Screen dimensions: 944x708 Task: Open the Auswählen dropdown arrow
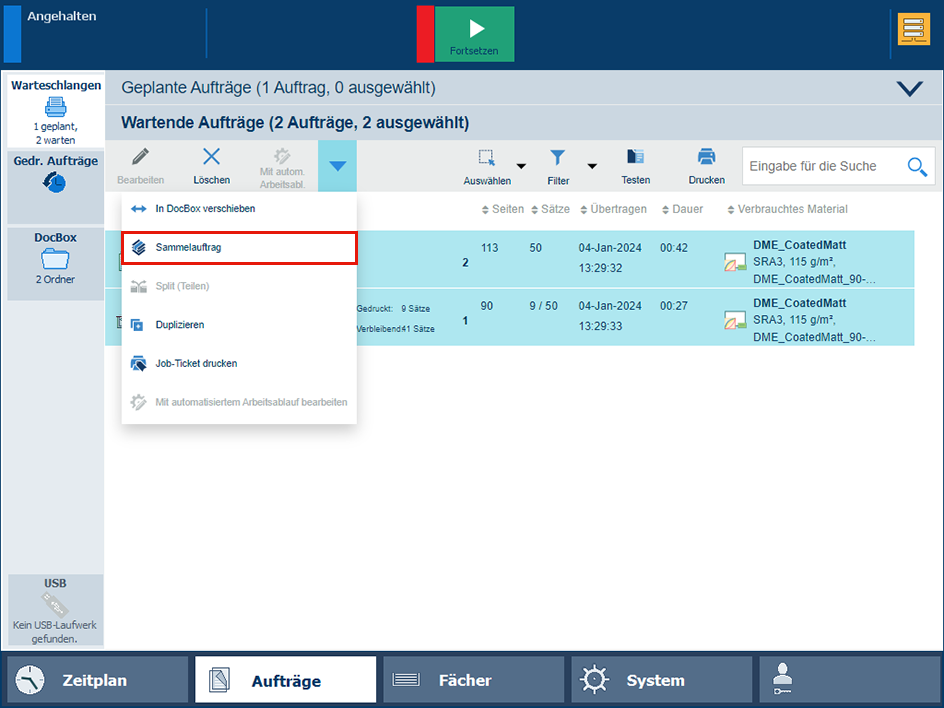521,166
